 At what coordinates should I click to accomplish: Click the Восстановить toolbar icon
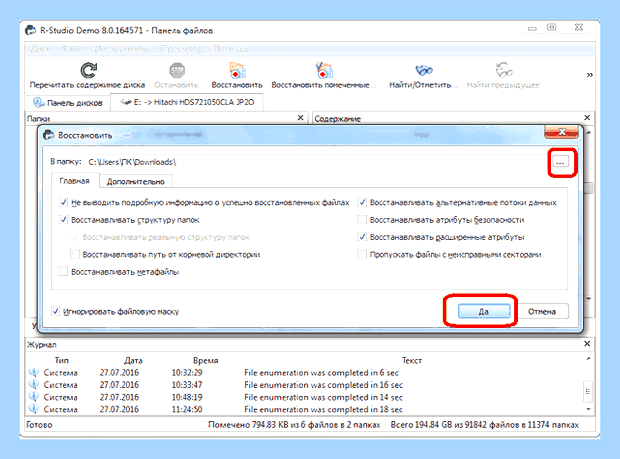pos(237,70)
